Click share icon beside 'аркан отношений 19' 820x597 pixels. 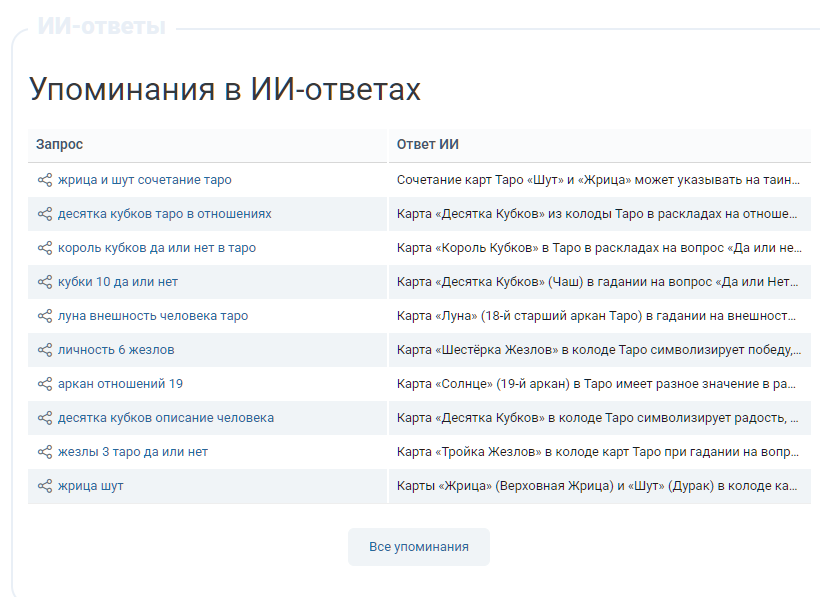(x=45, y=384)
